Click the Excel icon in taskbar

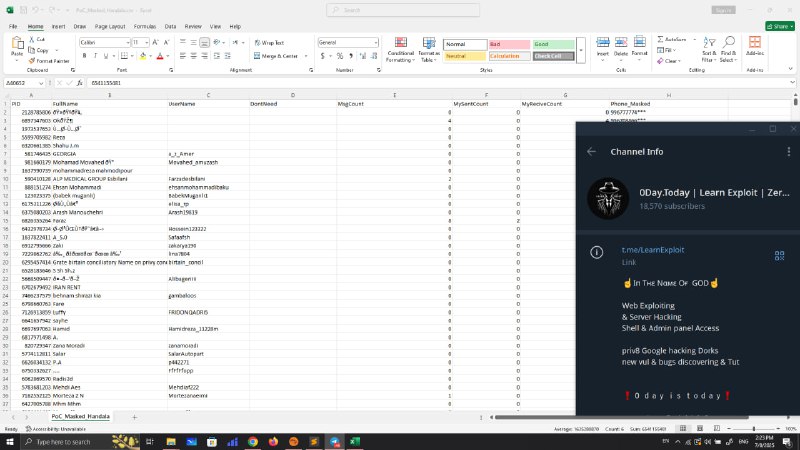pos(355,442)
